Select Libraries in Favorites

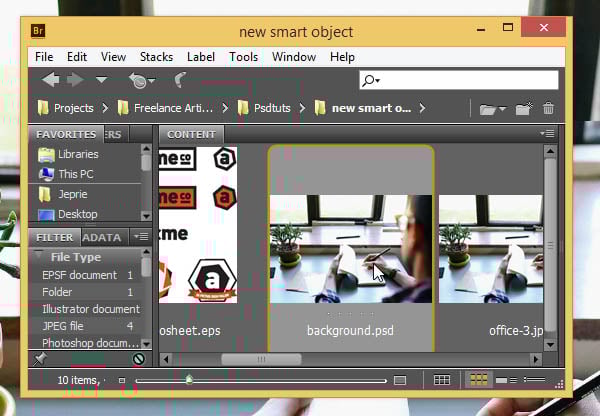coord(68,154)
